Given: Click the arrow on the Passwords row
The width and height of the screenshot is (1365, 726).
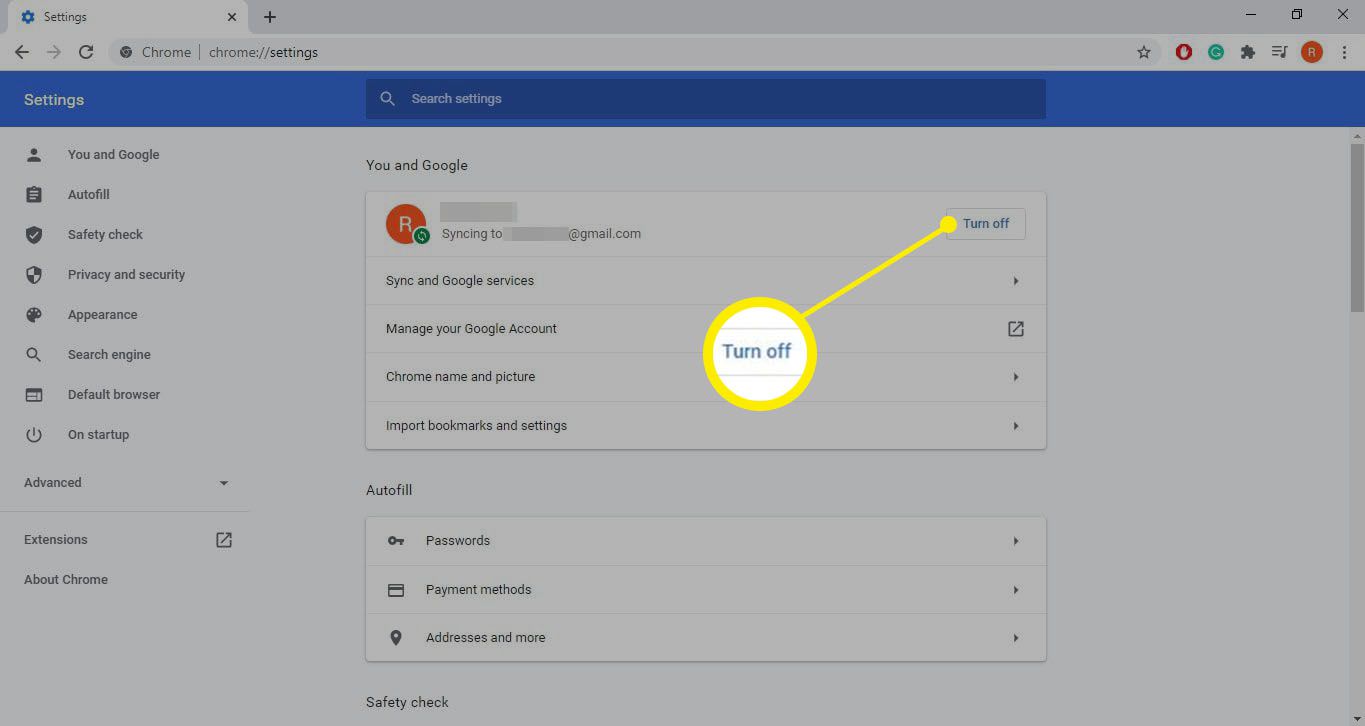Looking at the screenshot, I should tap(1016, 541).
